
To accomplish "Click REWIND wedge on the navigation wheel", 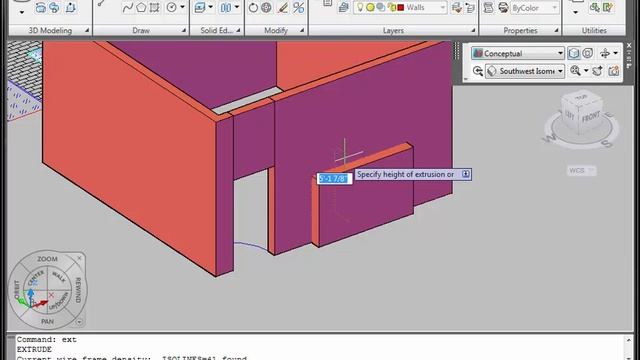I will (x=78, y=290).
